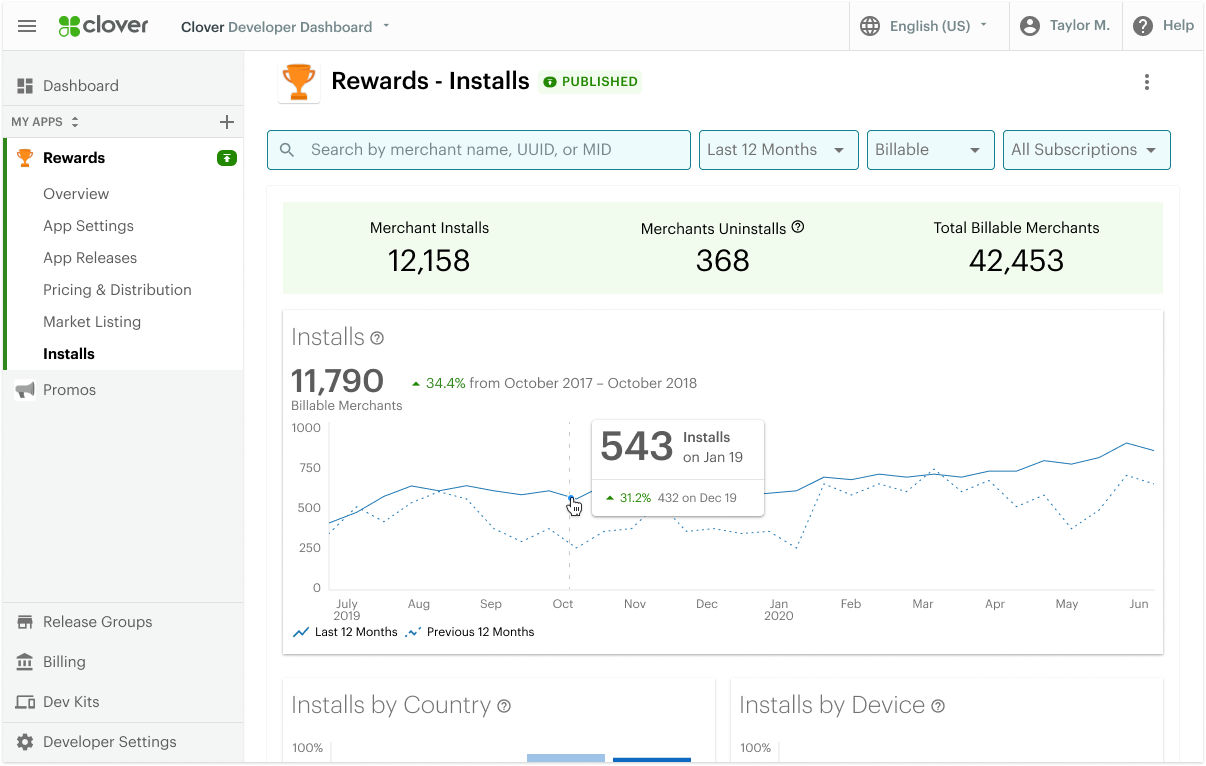This screenshot has width=1206, height=766.
Task: Click Total Billable Merchants value 42,453
Action: [x=1016, y=261]
